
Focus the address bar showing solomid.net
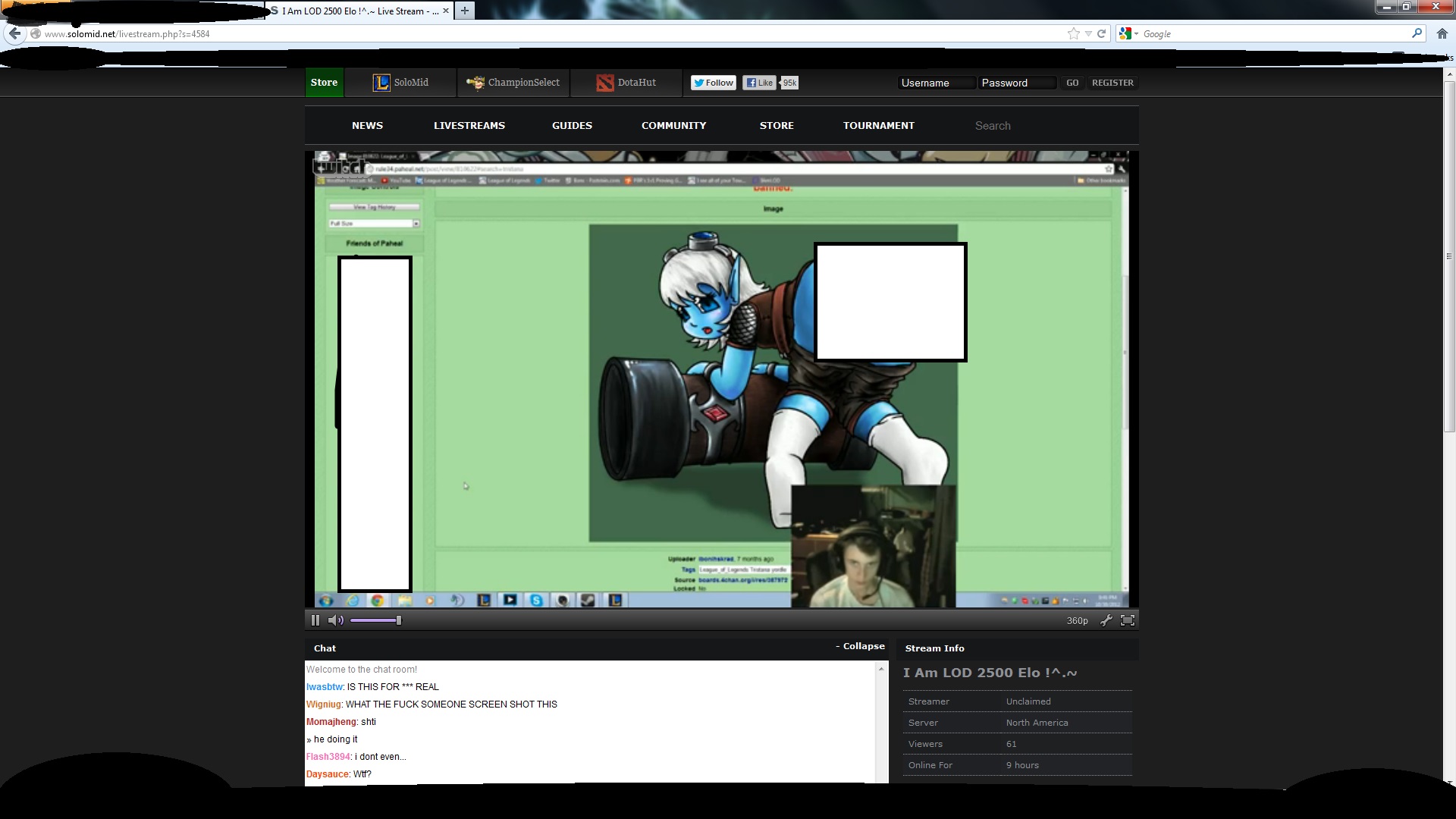(x=546, y=33)
